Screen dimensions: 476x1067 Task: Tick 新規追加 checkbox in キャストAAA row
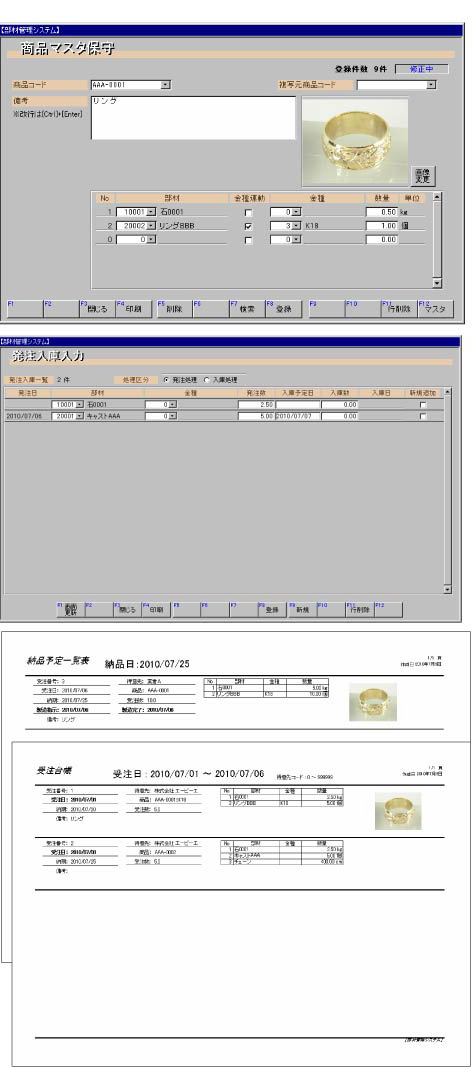pos(423,416)
